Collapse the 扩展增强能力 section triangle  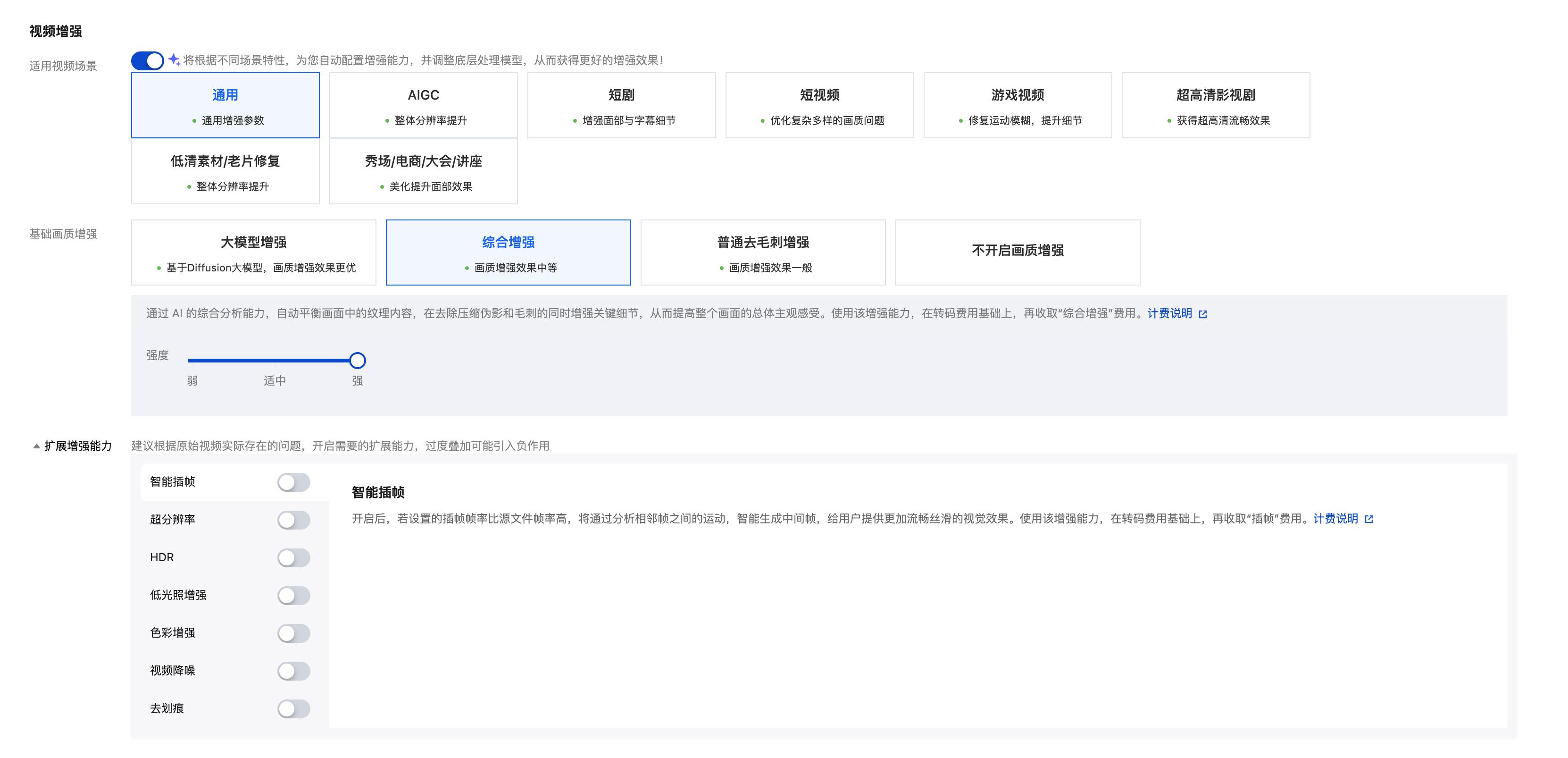(36, 446)
